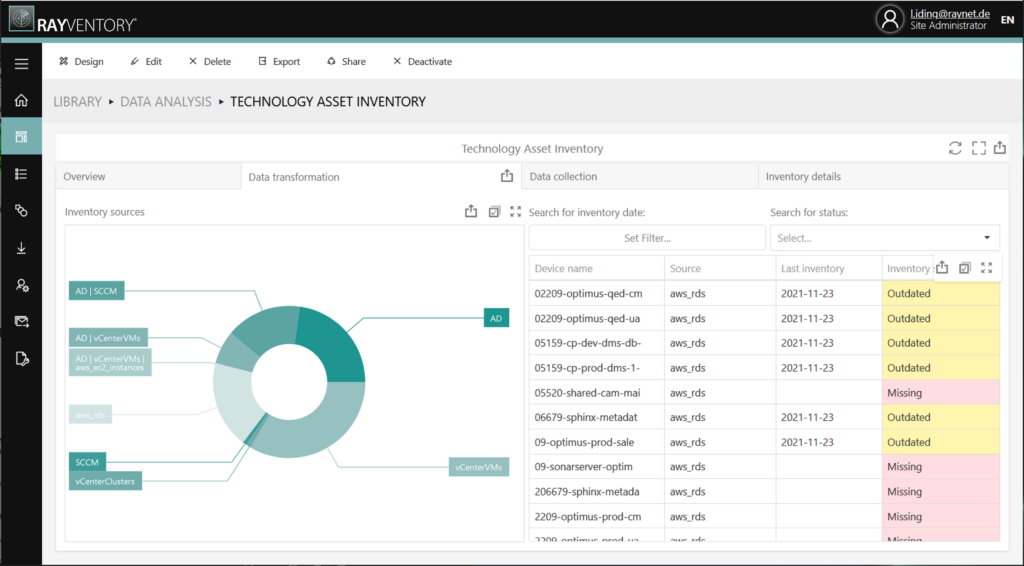This screenshot has height=566, width=1024.
Task: Select the vCenterClusters legend label
Action: pos(105,481)
